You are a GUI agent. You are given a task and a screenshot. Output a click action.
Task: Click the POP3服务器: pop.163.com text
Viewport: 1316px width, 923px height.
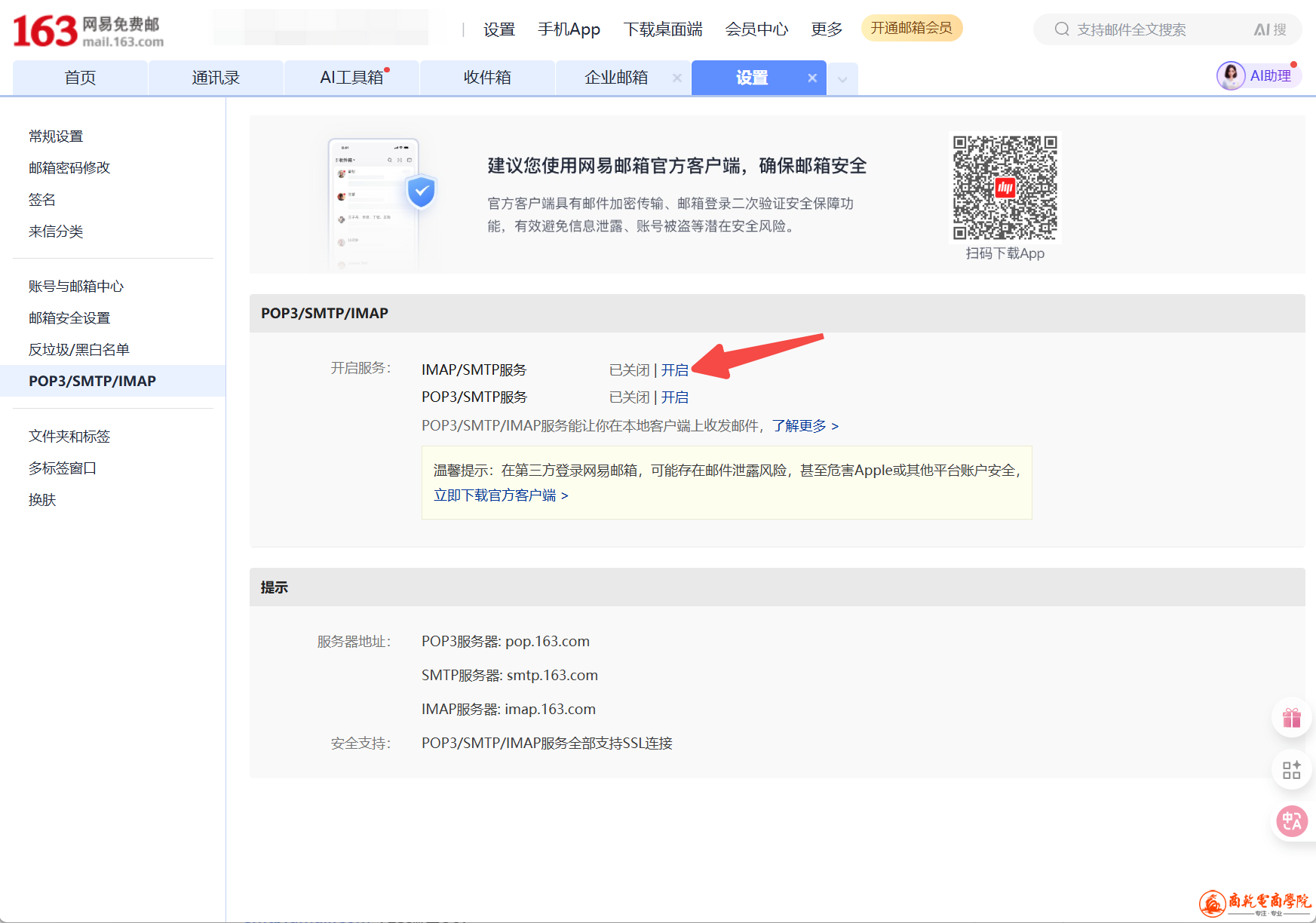505,642
